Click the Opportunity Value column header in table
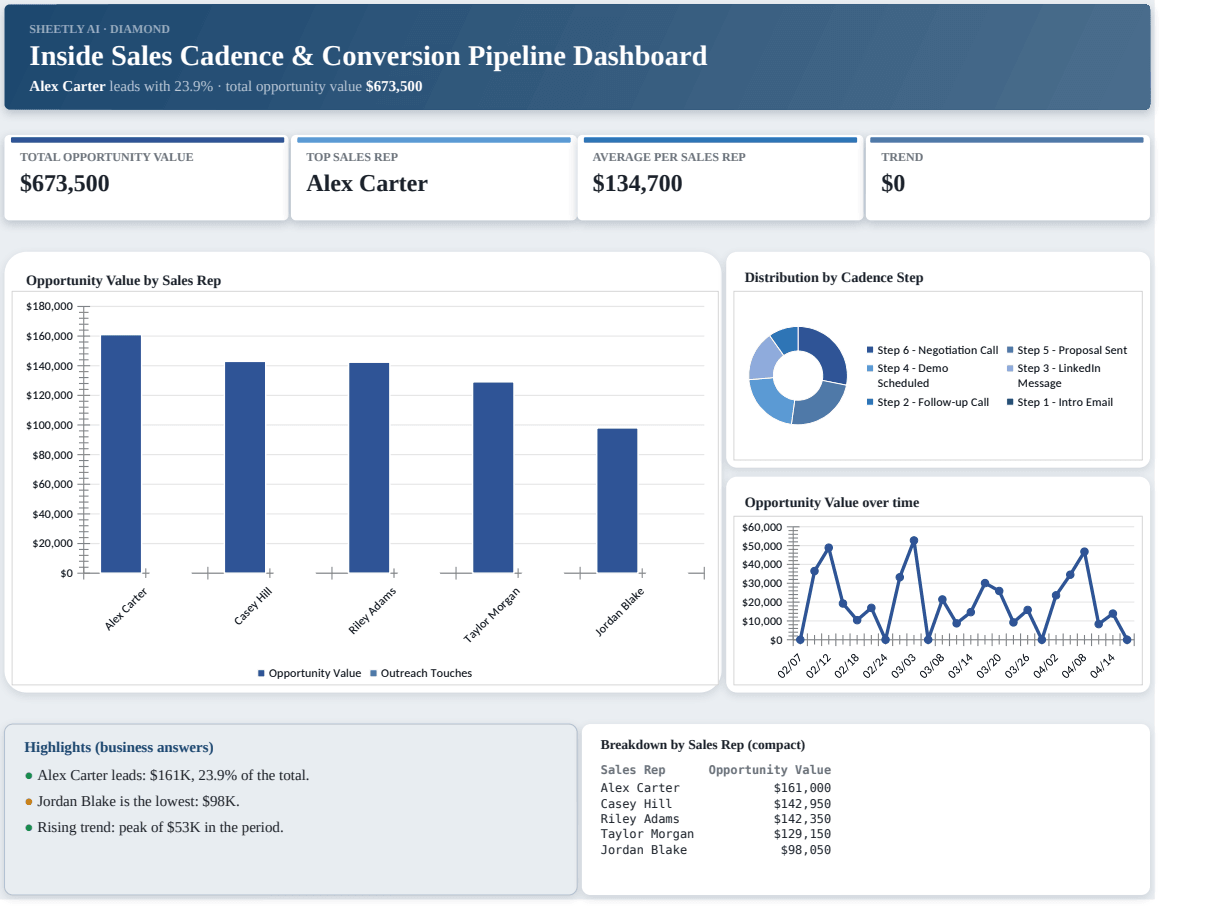 (770, 770)
